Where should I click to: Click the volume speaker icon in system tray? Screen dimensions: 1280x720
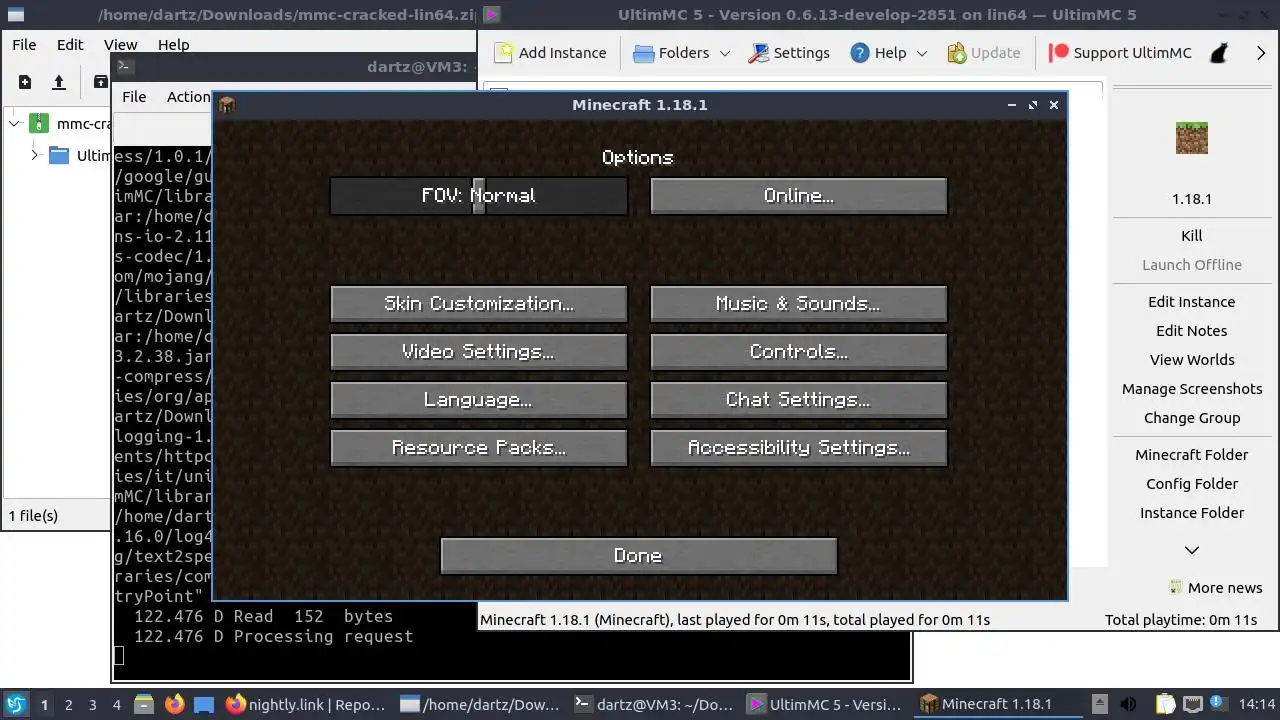(x=1129, y=704)
